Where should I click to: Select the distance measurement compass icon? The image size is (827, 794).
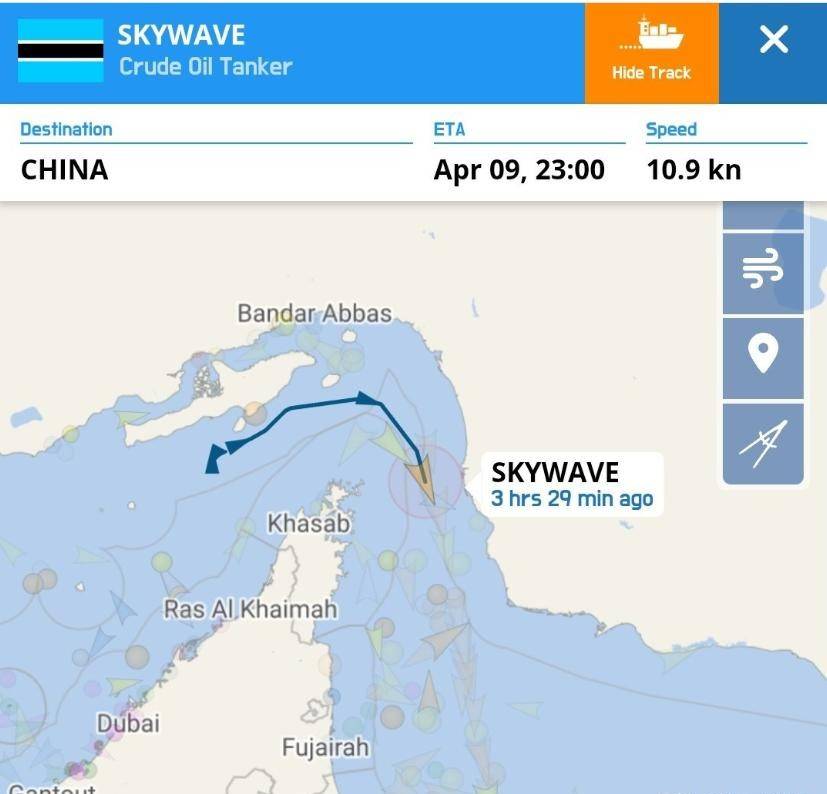click(763, 444)
